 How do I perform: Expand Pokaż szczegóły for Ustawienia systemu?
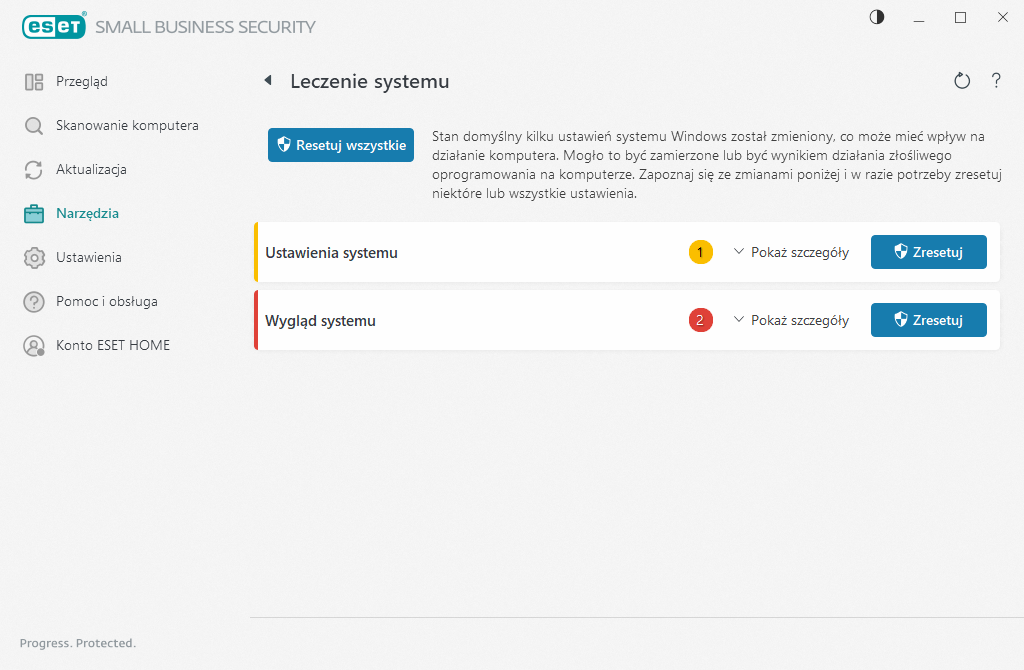(791, 252)
